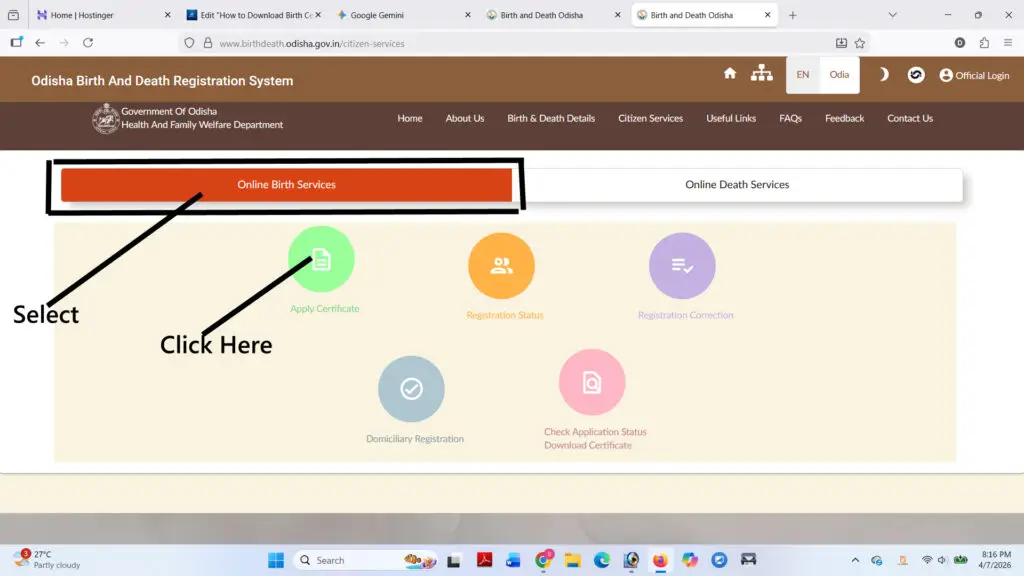Open the orange Registration Status icon
Image resolution: width=1024 pixels, height=576 pixels.
[501, 266]
